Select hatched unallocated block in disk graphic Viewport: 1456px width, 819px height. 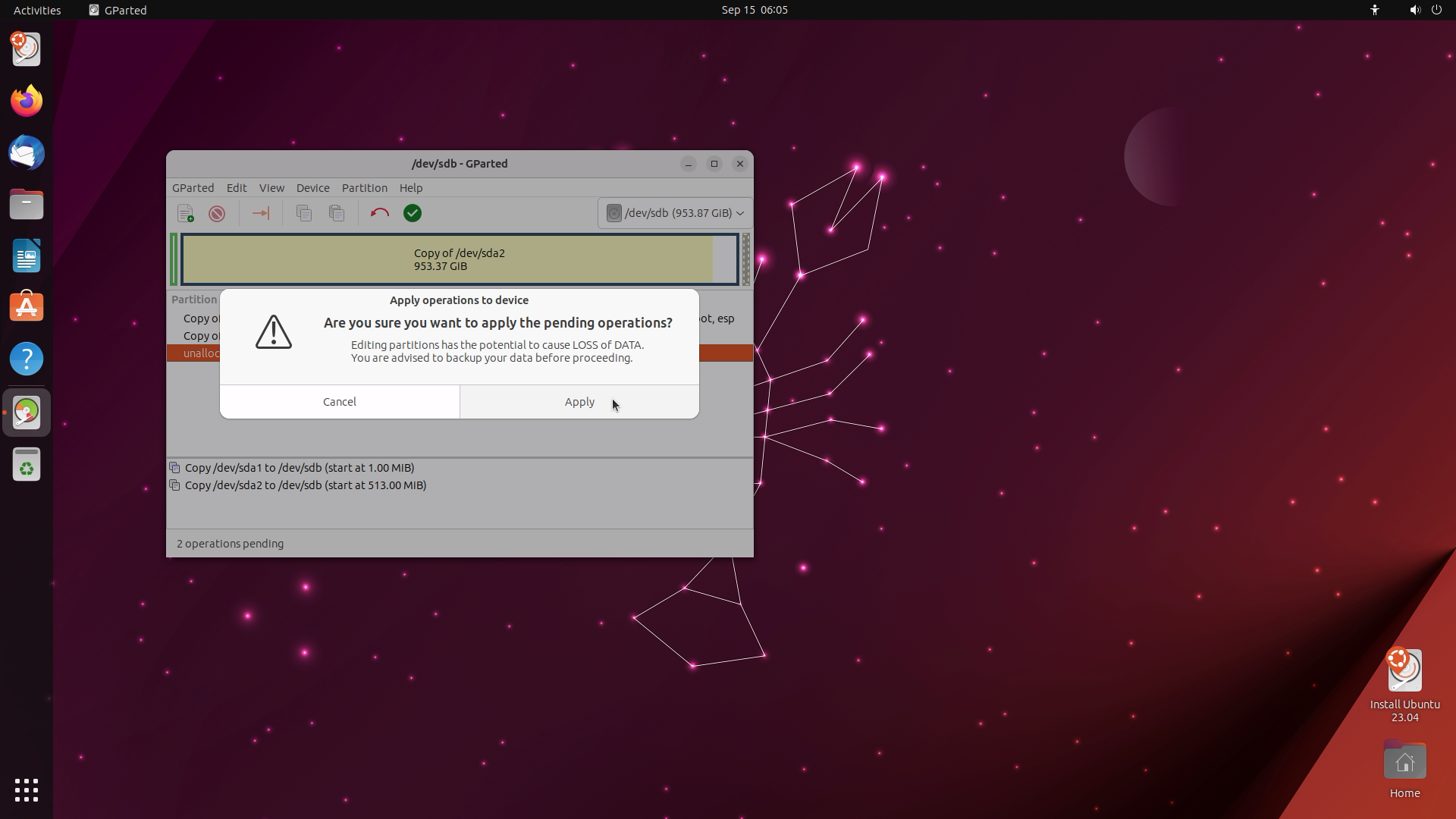745,259
